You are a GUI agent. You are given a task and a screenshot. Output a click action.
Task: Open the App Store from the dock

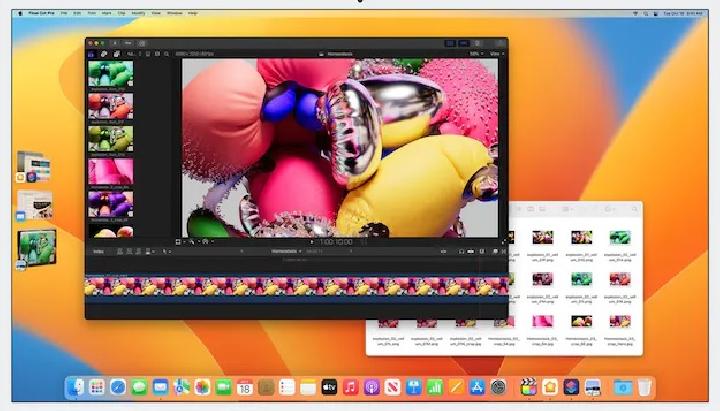click(498, 387)
